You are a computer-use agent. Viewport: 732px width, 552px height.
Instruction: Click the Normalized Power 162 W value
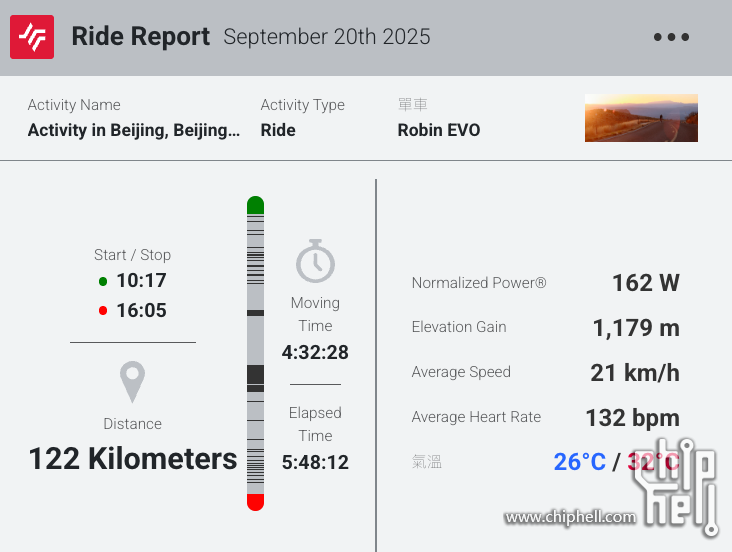[x=646, y=283]
